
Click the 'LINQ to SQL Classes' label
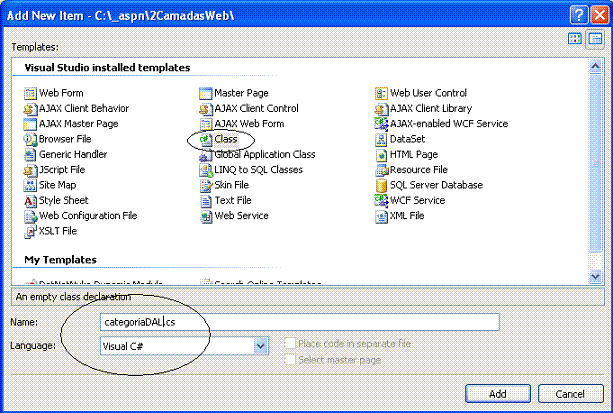(x=258, y=170)
